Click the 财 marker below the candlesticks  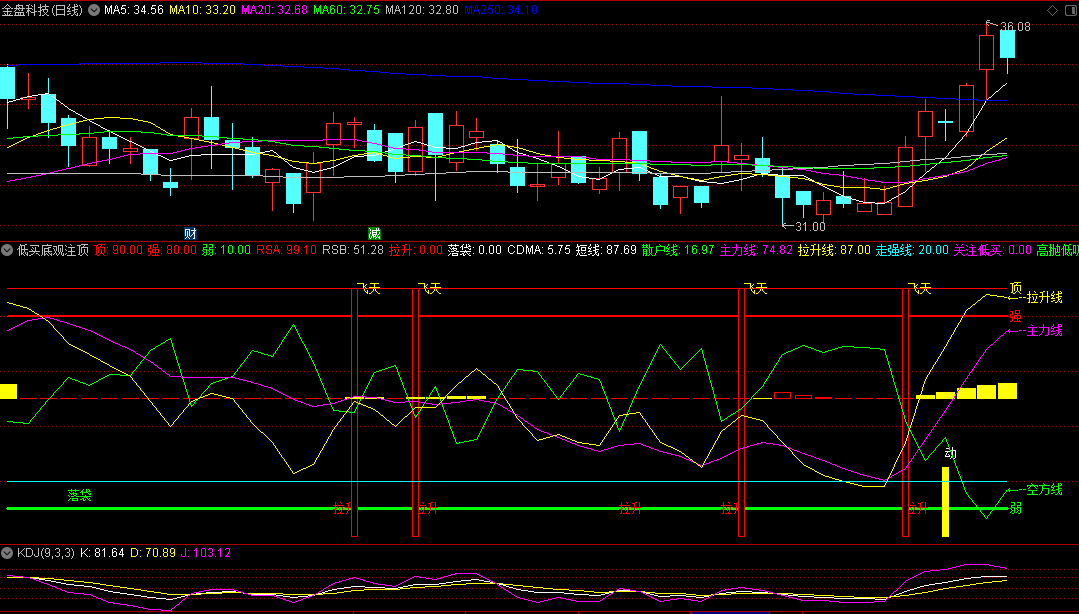click(x=191, y=233)
